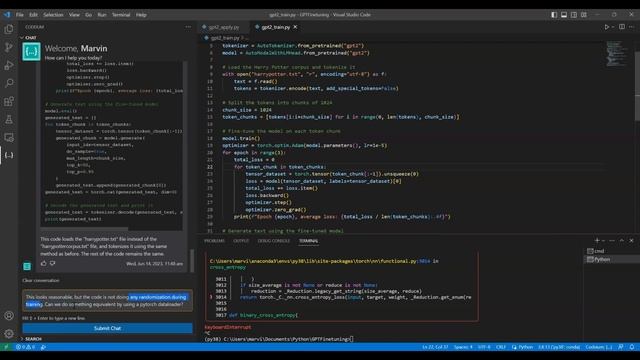Open the File menu
Image resolution: width=640 pixels, height=360 pixels.
pos(20,15)
